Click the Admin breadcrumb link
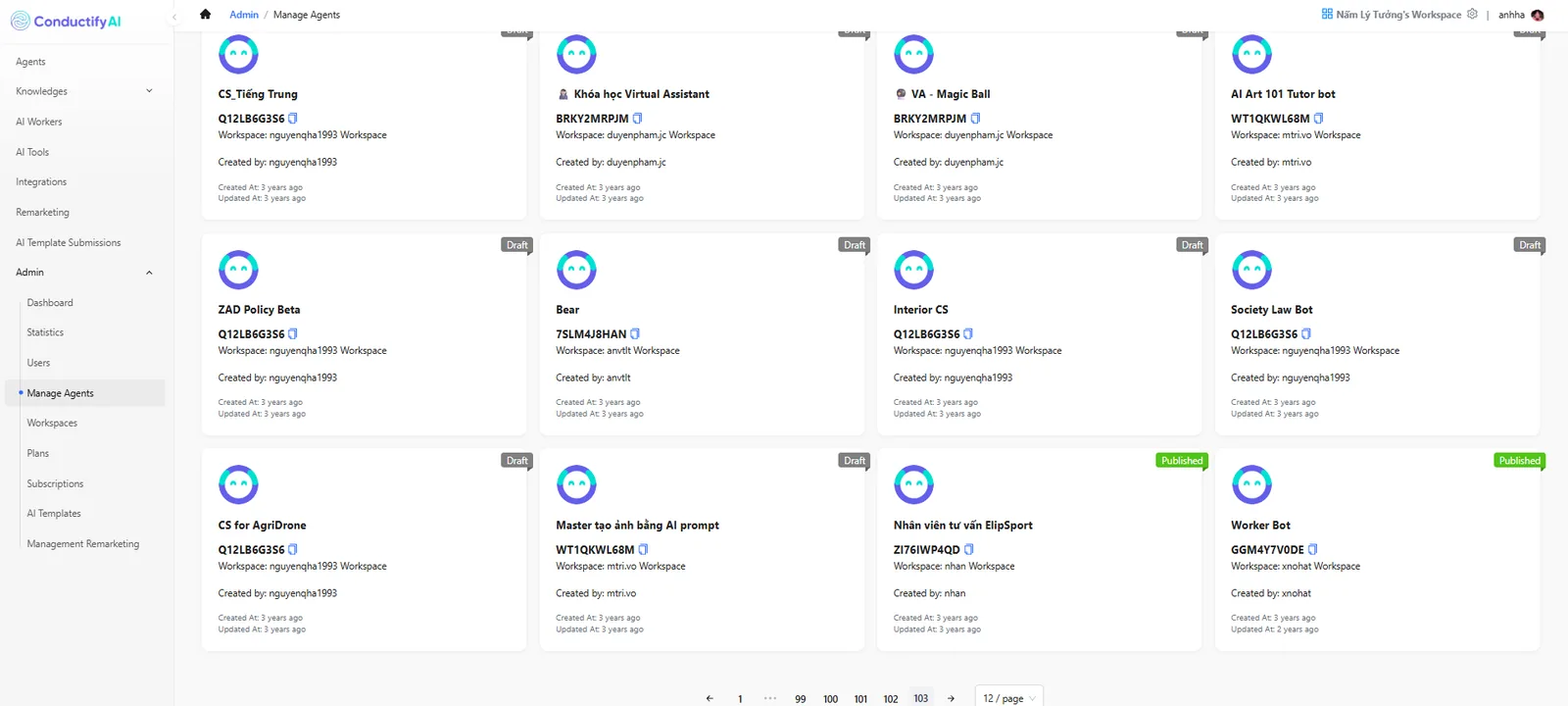 pos(244,15)
